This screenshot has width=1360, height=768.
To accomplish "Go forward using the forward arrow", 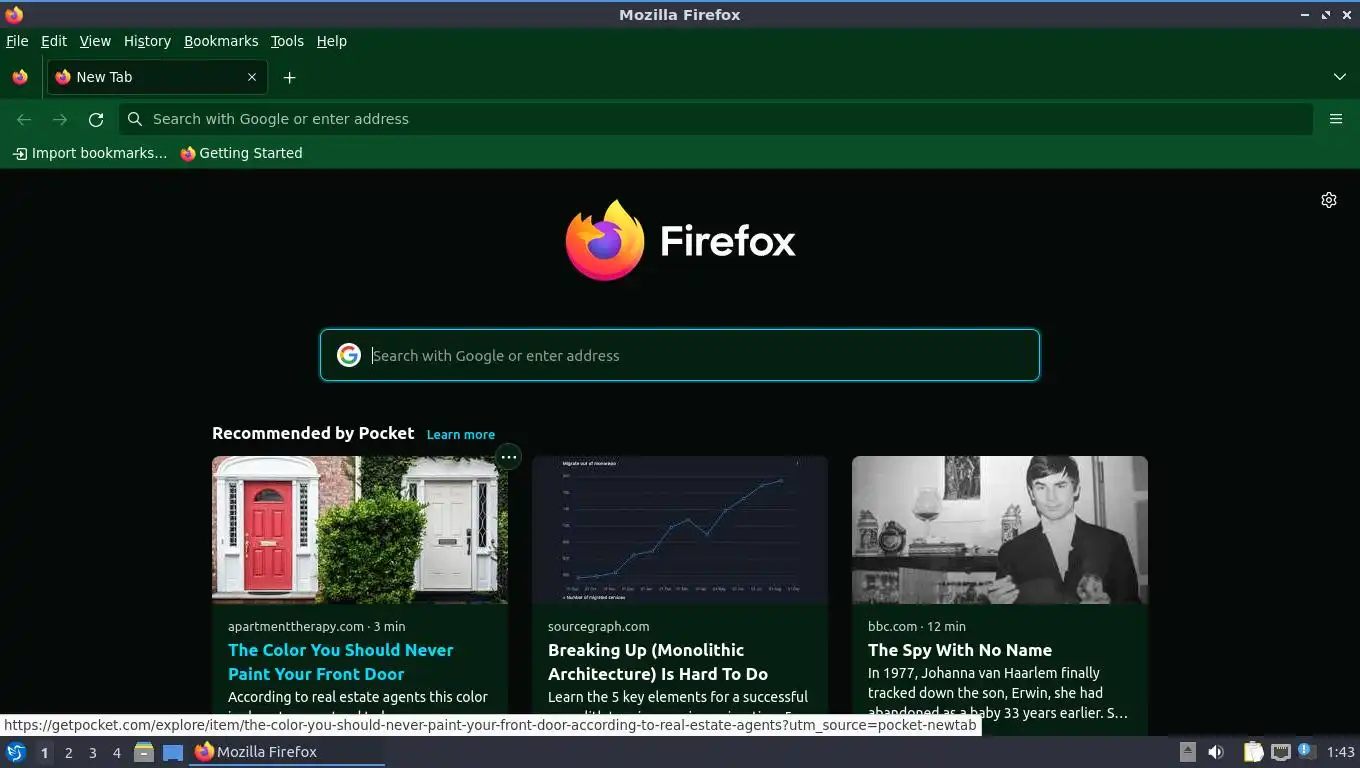I will coord(60,119).
